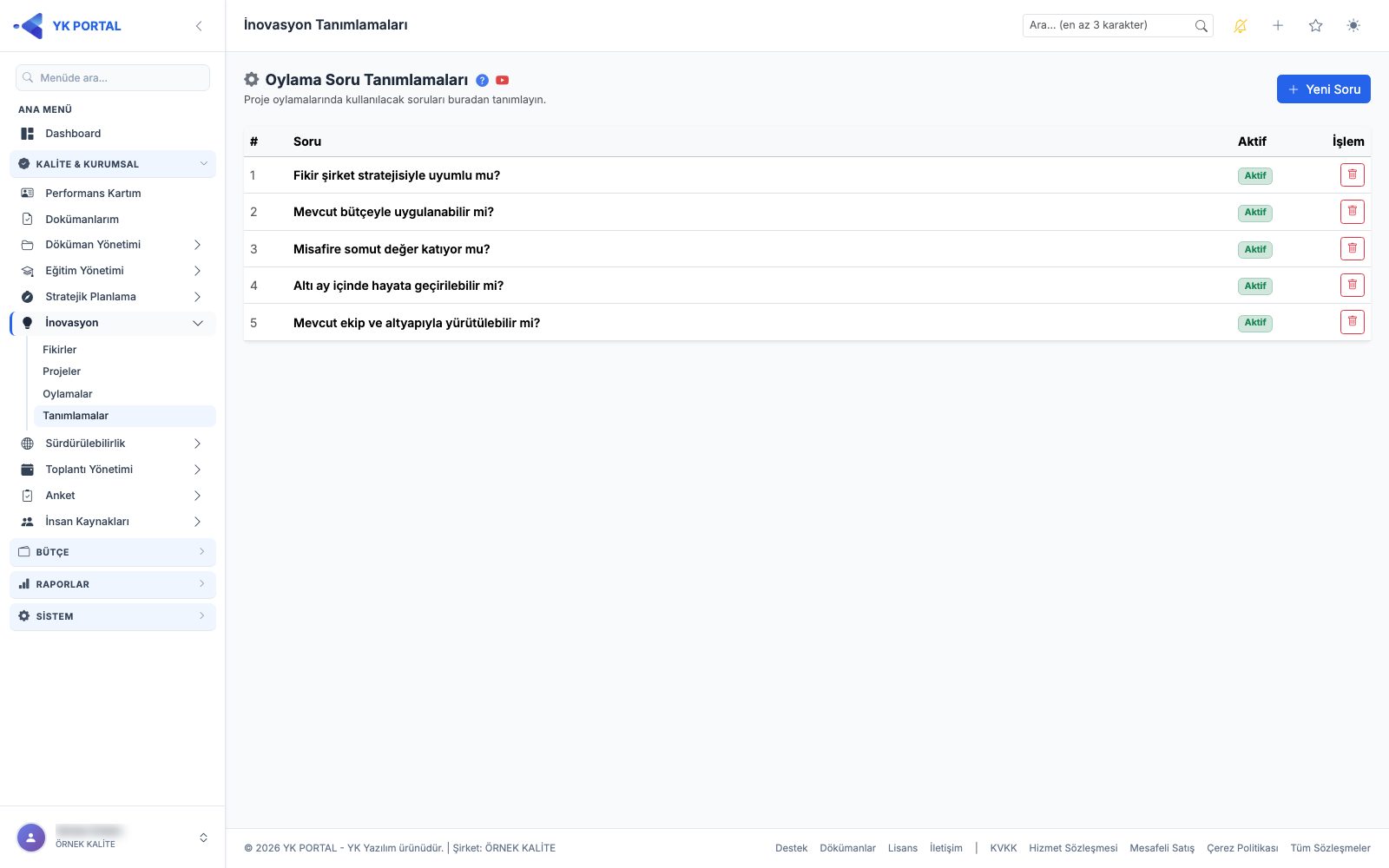1389x868 pixels.
Task: Click the user avatar icon at bottom left
Action: click(x=31, y=838)
